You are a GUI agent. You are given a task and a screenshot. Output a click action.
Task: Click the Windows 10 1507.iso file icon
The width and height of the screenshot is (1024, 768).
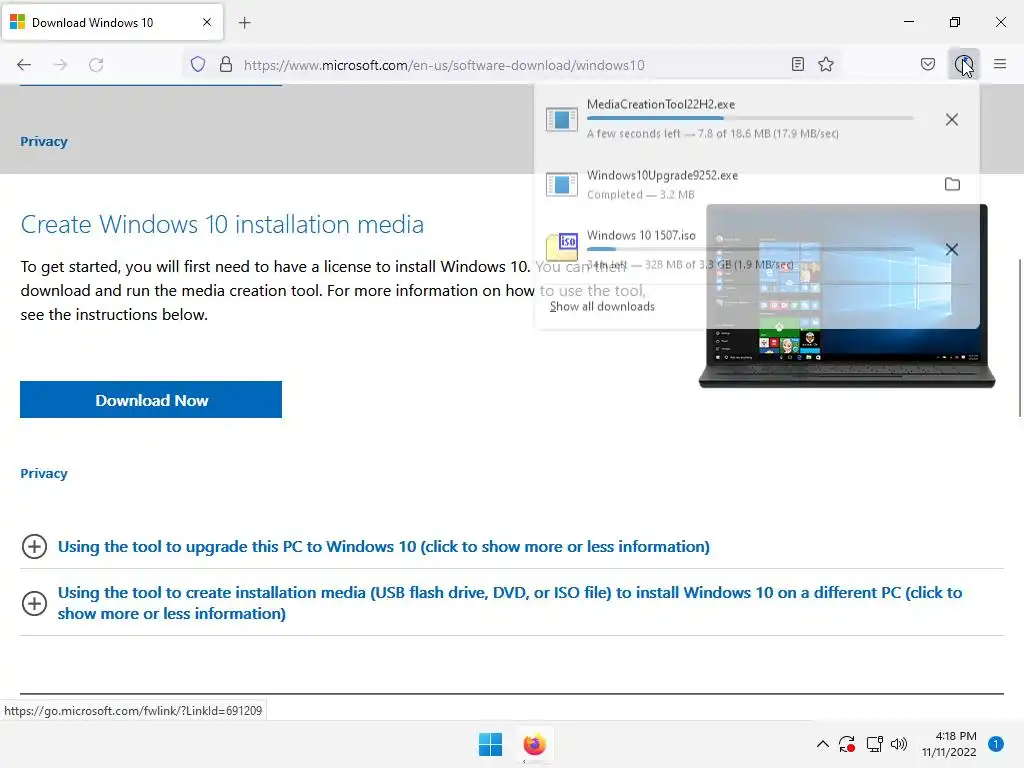[562, 247]
